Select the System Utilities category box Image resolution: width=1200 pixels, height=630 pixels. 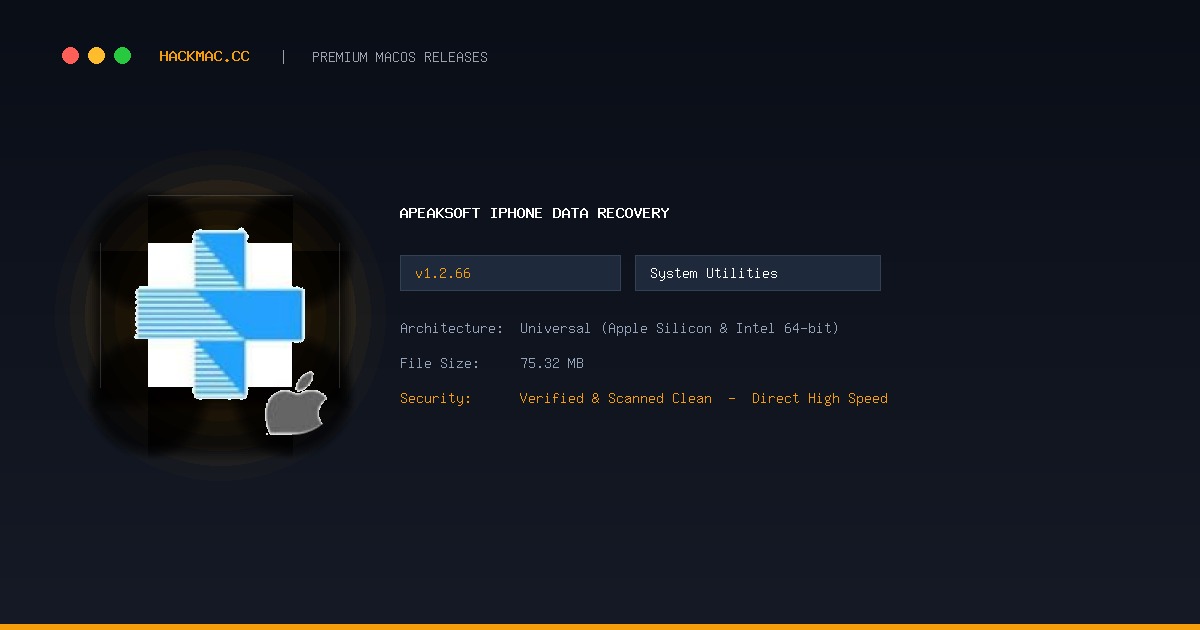pos(758,273)
